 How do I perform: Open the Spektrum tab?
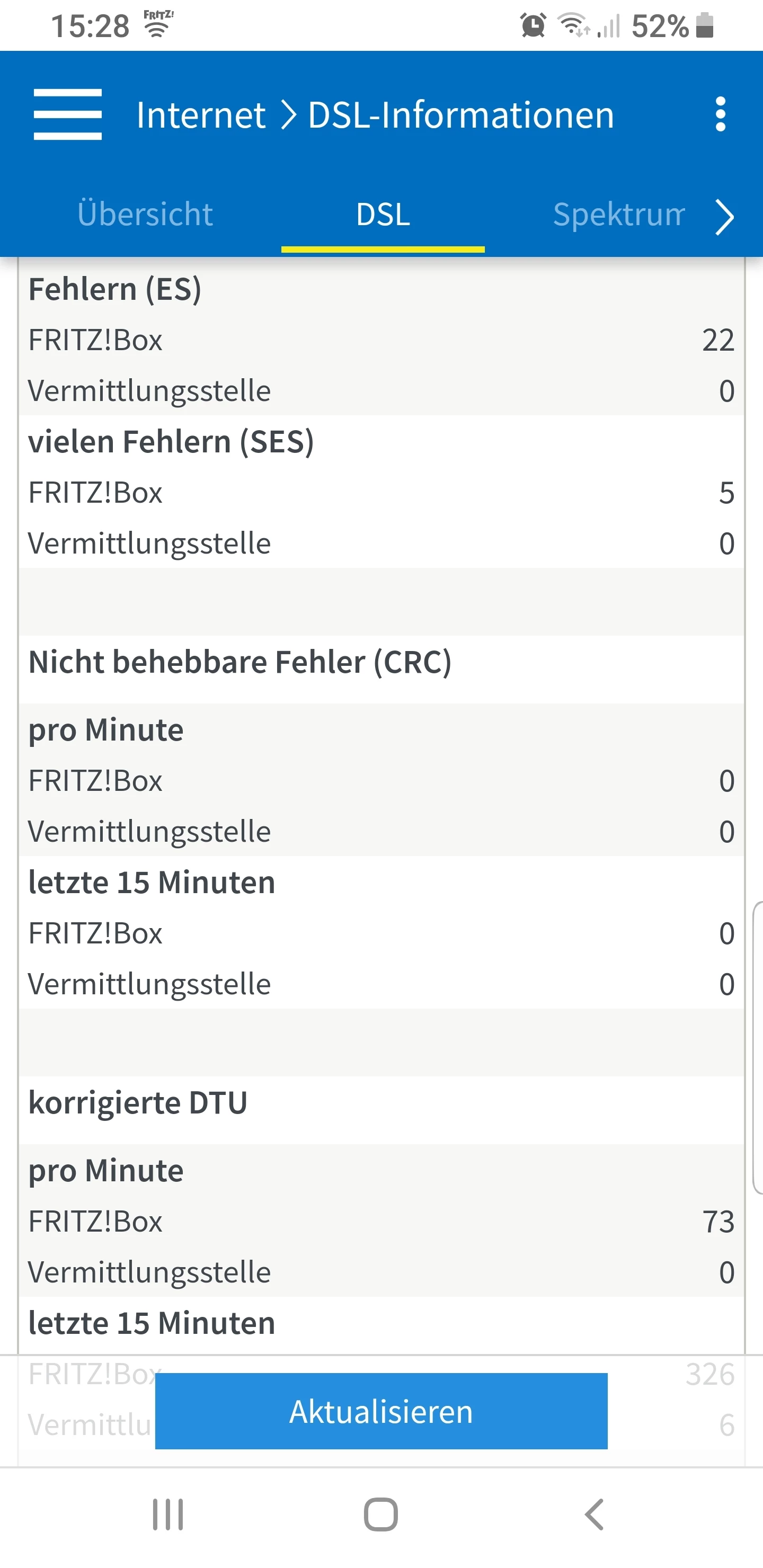click(618, 214)
